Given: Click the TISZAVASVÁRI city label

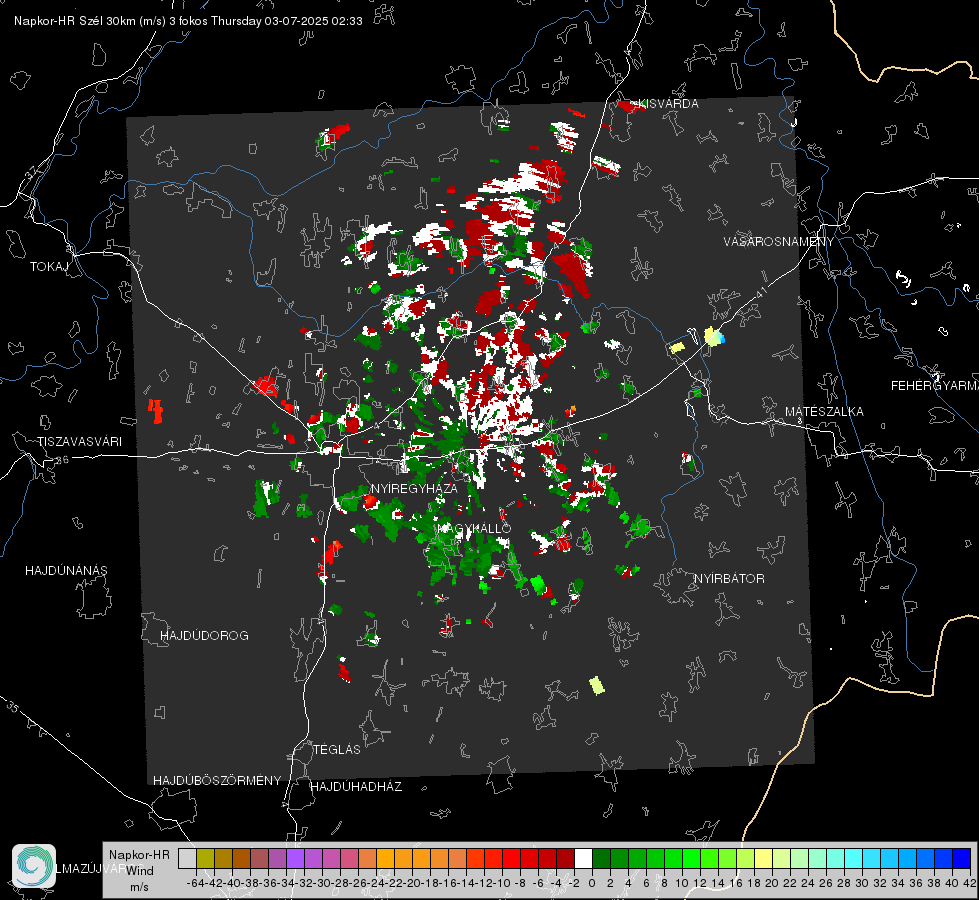Looking at the screenshot, I should tap(79, 442).
